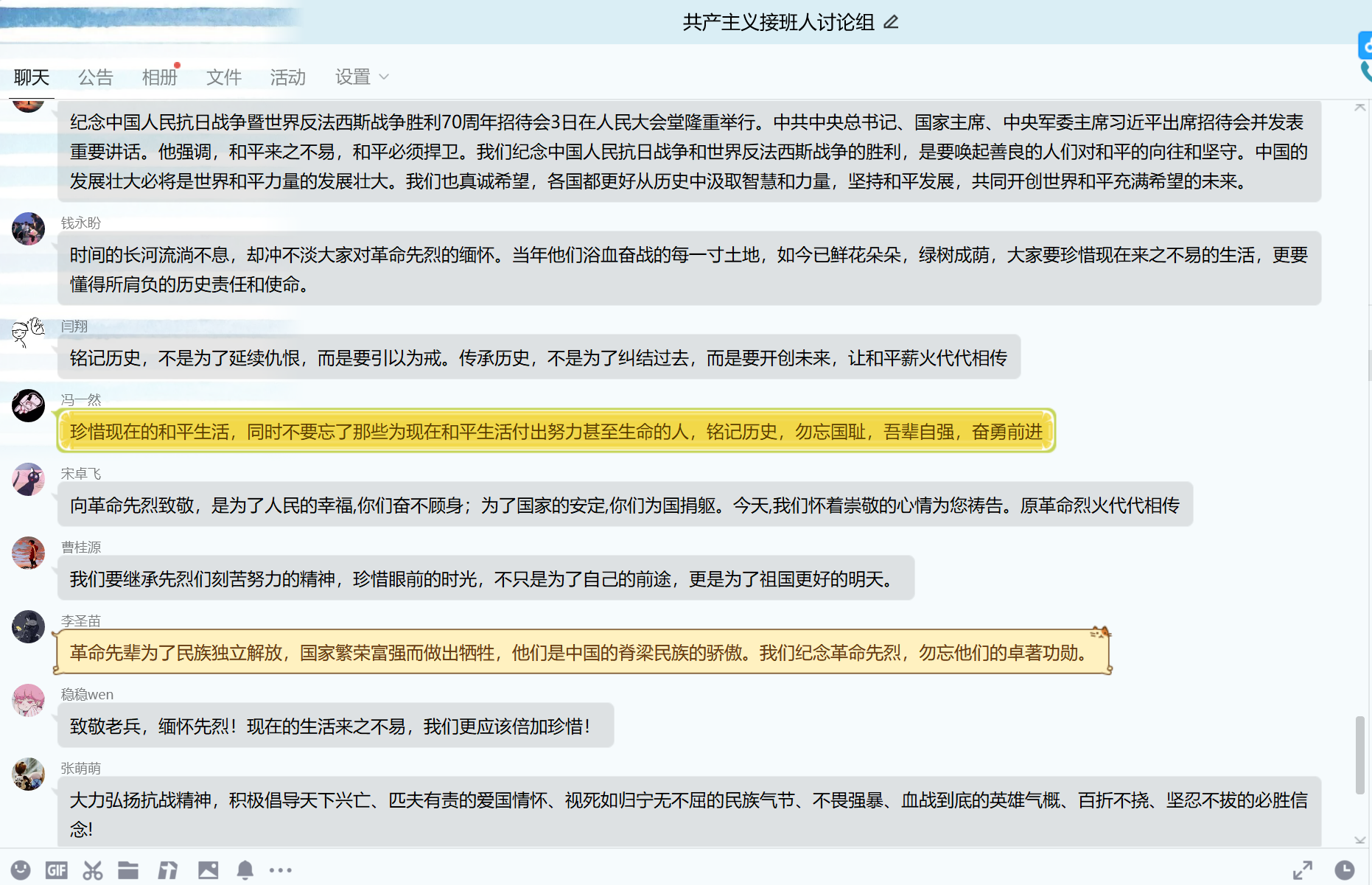Open the 相册 tab

(x=159, y=77)
